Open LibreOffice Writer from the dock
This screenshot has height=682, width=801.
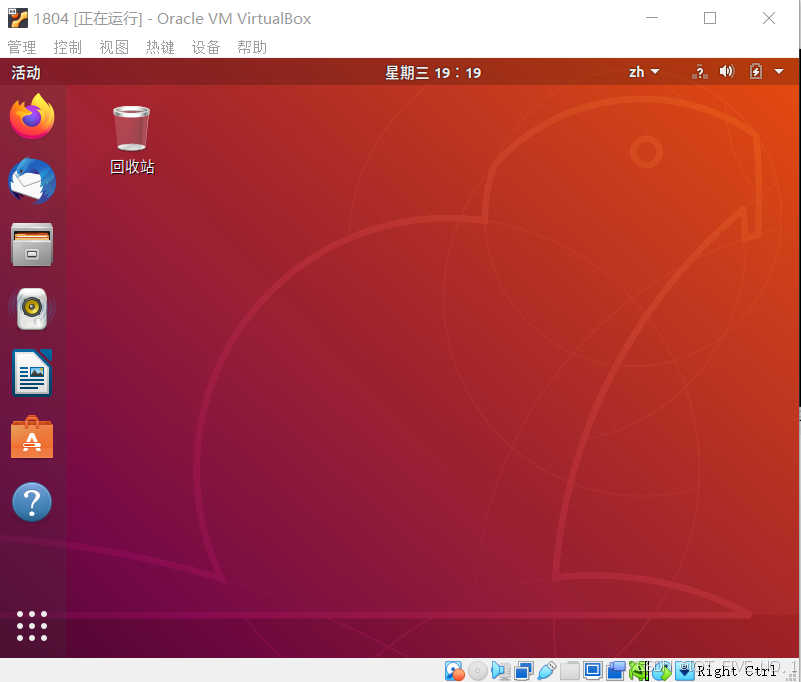[x=32, y=373]
